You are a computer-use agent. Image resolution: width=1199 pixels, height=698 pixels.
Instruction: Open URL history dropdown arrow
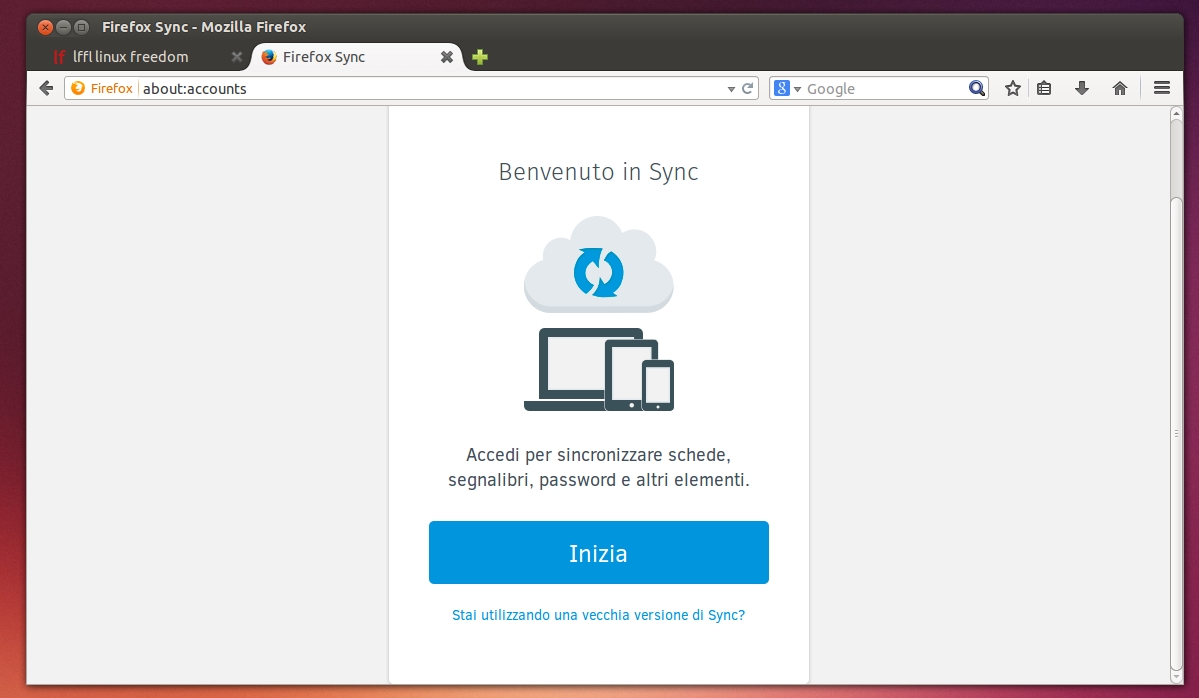pyautogui.click(x=731, y=89)
